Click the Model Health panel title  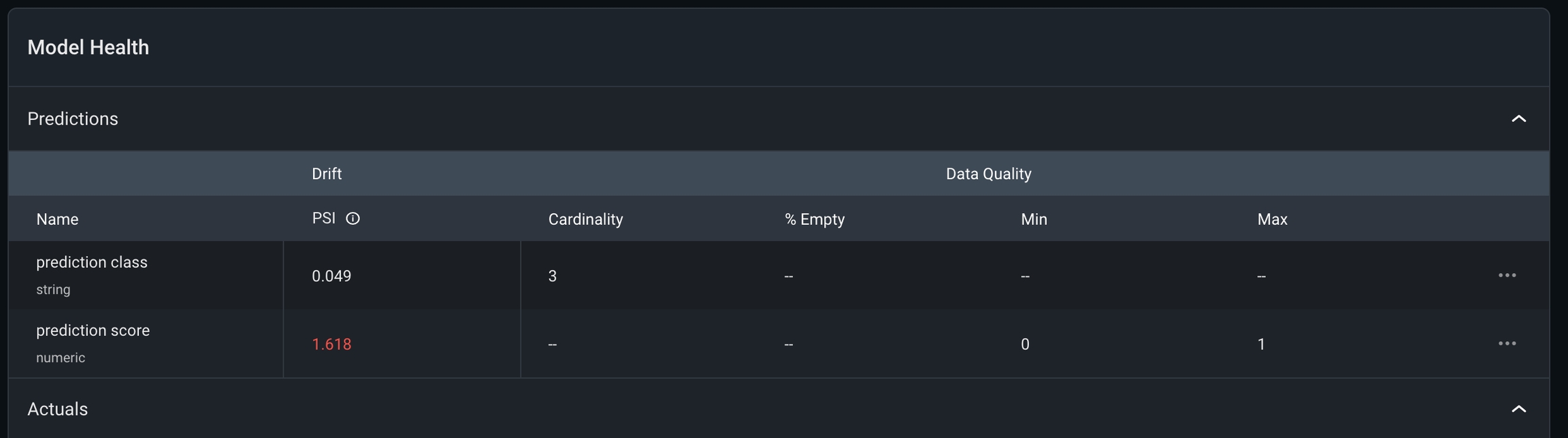[x=88, y=48]
